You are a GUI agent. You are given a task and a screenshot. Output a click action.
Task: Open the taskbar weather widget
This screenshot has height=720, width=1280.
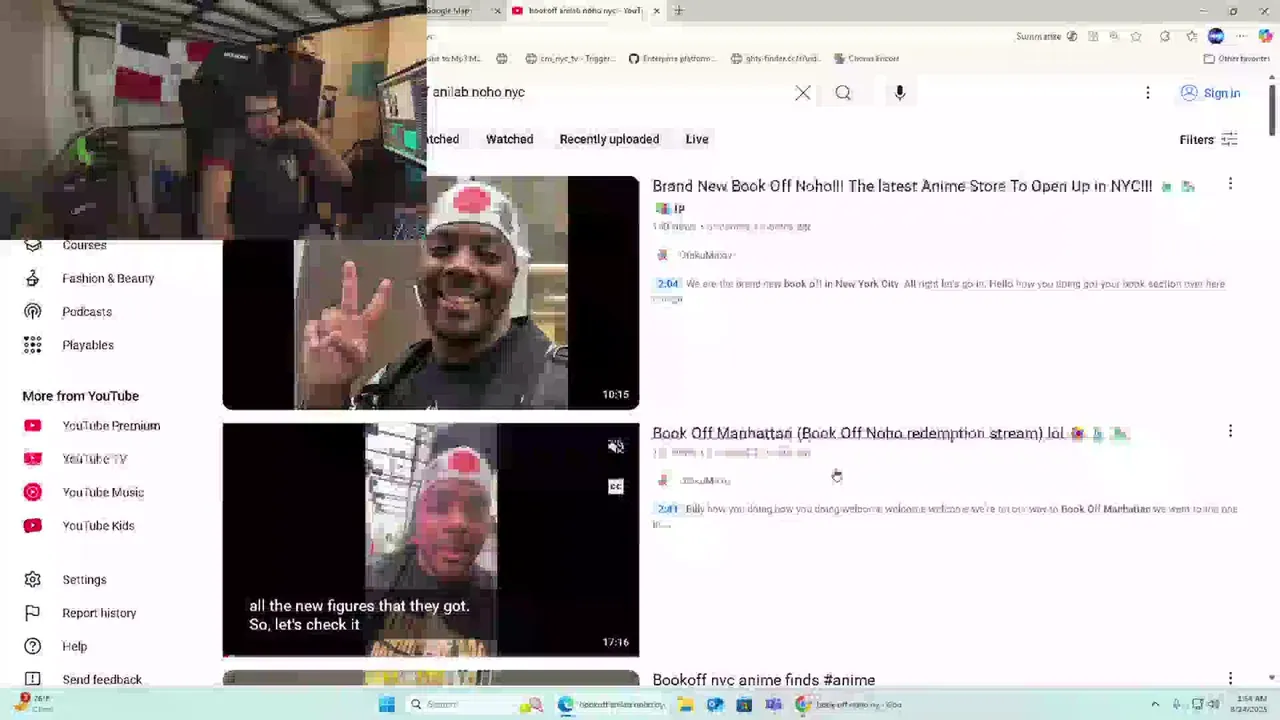click(x=33, y=703)
